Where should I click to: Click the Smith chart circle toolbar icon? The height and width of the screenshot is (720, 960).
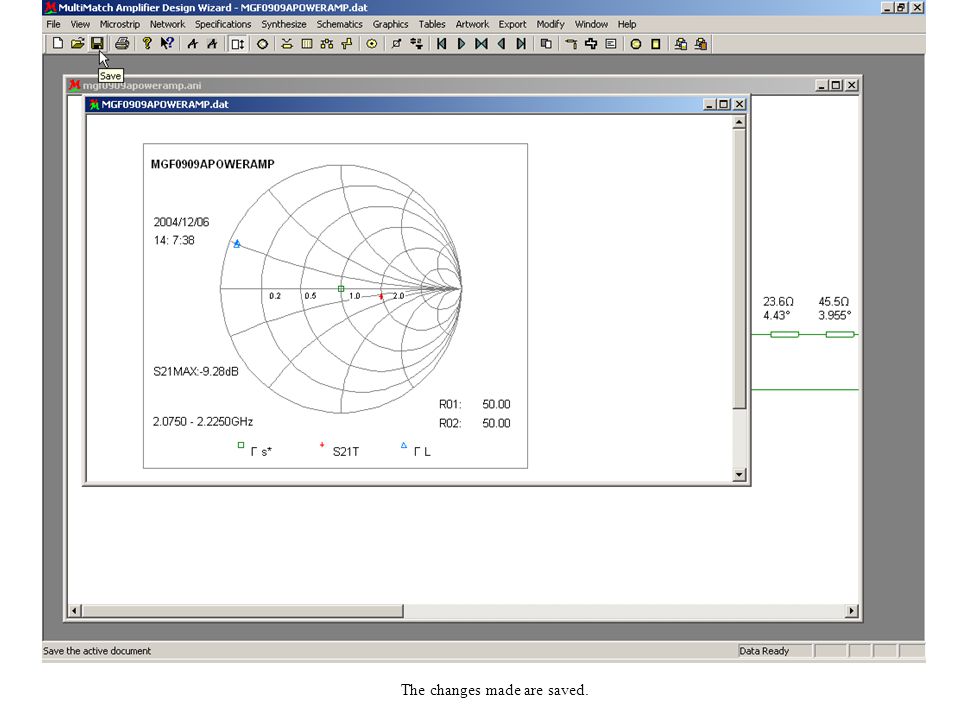pos(263,43)
